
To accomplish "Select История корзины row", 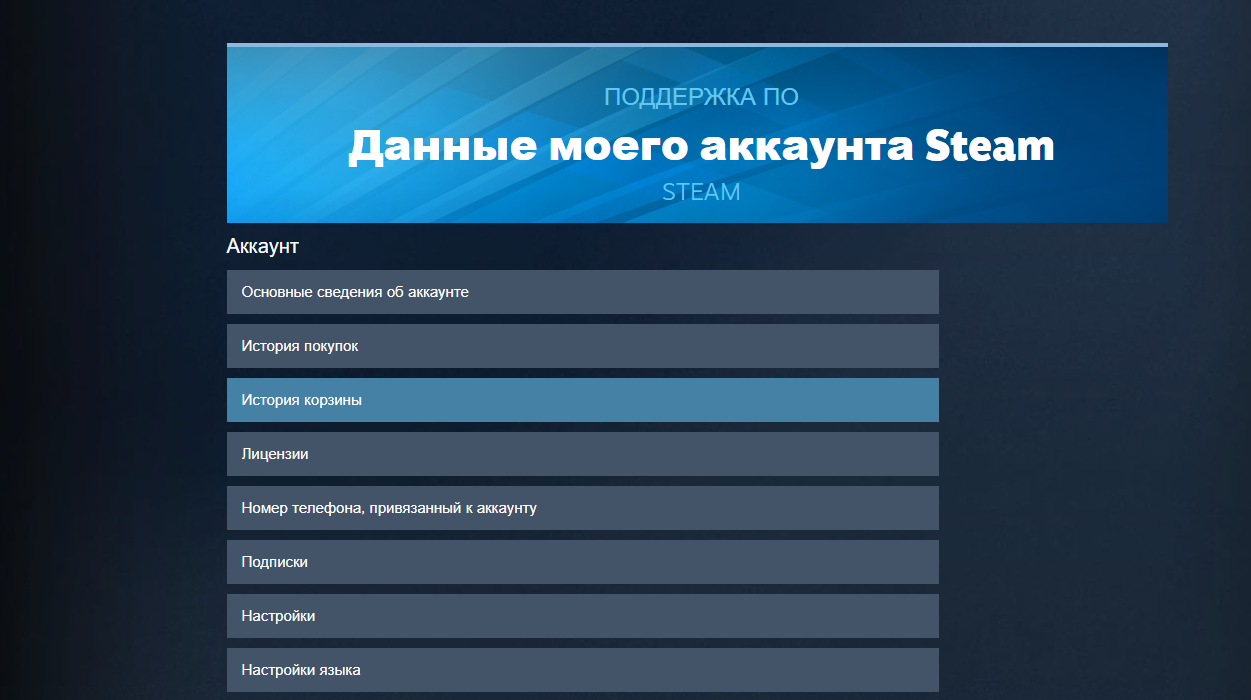I will tap(582, 400).
